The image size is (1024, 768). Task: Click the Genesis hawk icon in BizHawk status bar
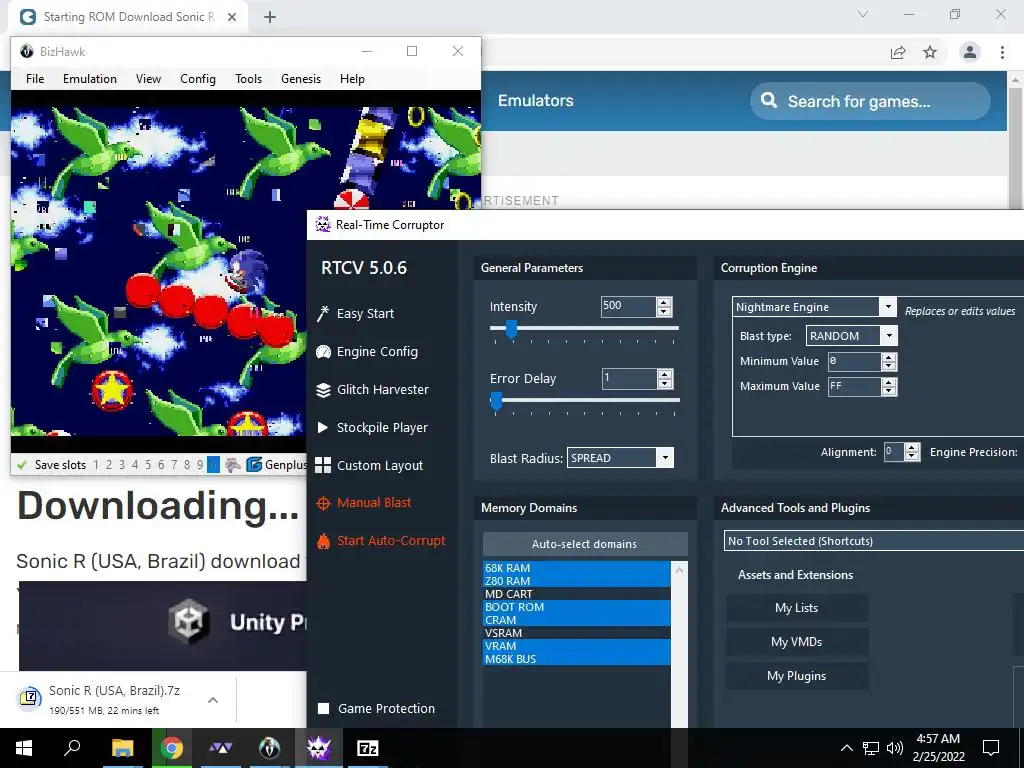pyautogui.click(x=232, y=465)
